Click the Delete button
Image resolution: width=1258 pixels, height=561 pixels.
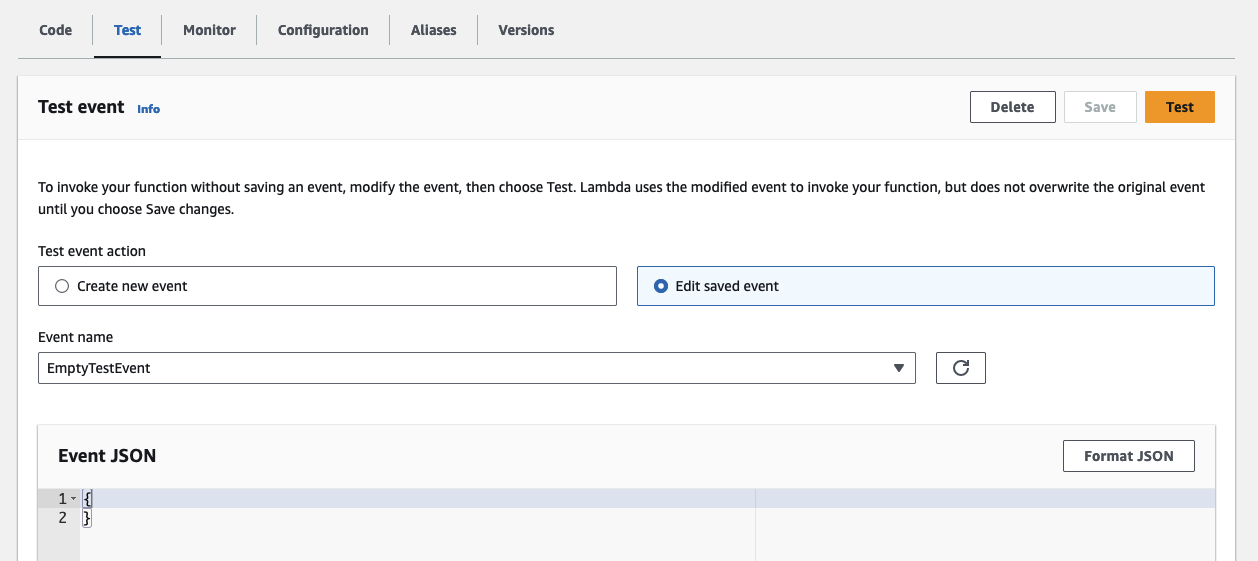(x=1012, y=107)
